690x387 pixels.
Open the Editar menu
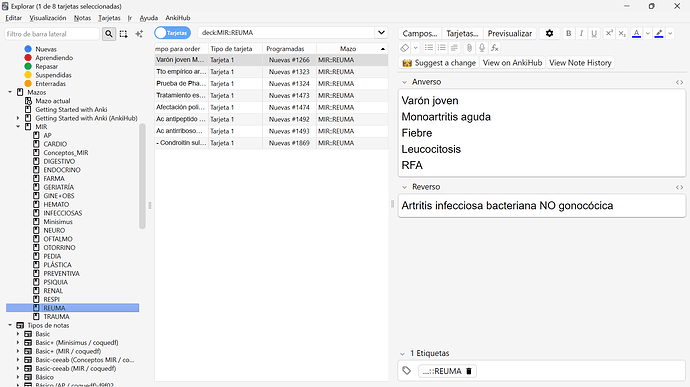[x=14, y=18]
